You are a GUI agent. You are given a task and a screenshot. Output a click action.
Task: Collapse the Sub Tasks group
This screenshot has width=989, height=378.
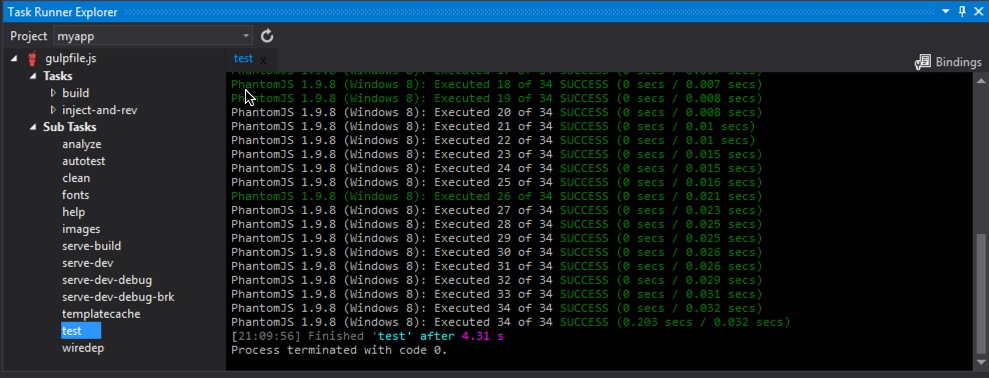(x=33, y=127)
